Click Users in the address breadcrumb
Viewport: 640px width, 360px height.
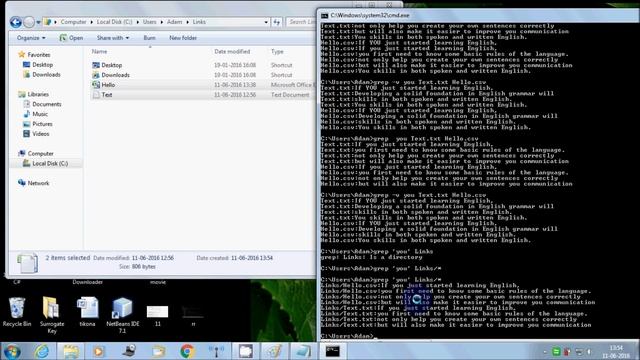(149, 22)
